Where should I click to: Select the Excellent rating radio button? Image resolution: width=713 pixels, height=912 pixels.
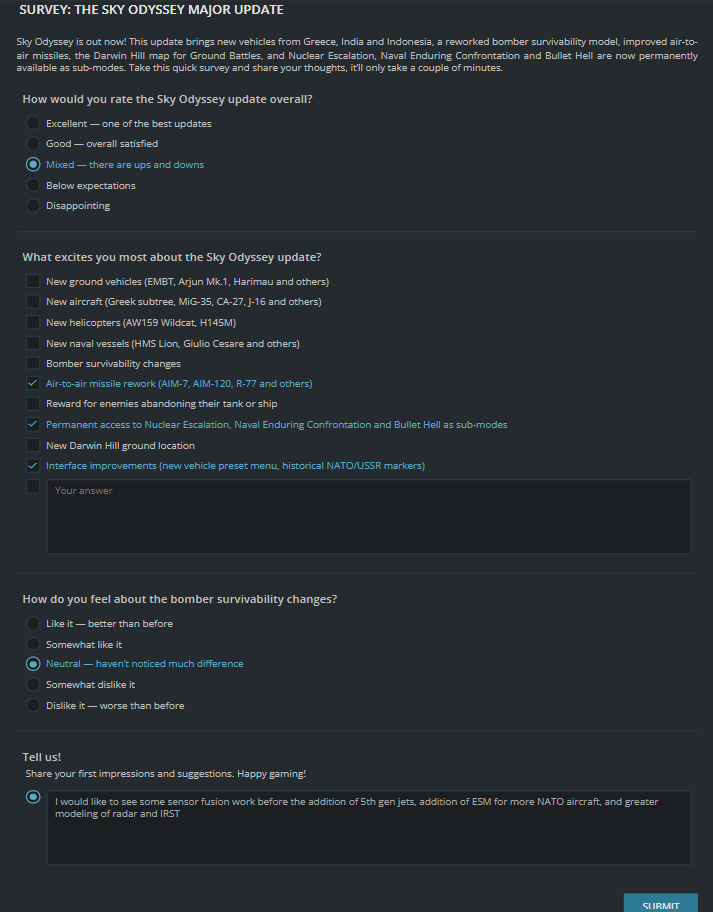(x=33, y=123)
